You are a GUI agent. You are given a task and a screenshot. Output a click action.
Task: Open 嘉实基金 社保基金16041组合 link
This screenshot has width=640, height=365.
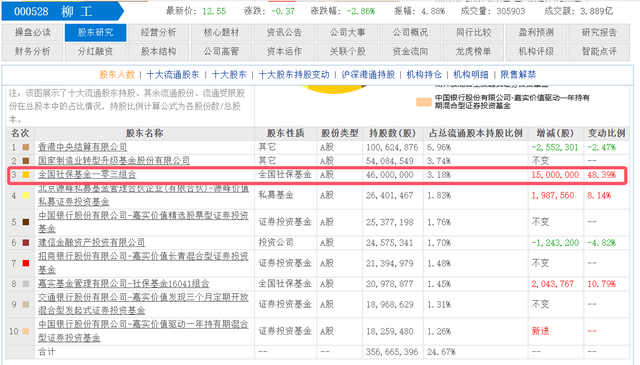click(x=124, y=283)
